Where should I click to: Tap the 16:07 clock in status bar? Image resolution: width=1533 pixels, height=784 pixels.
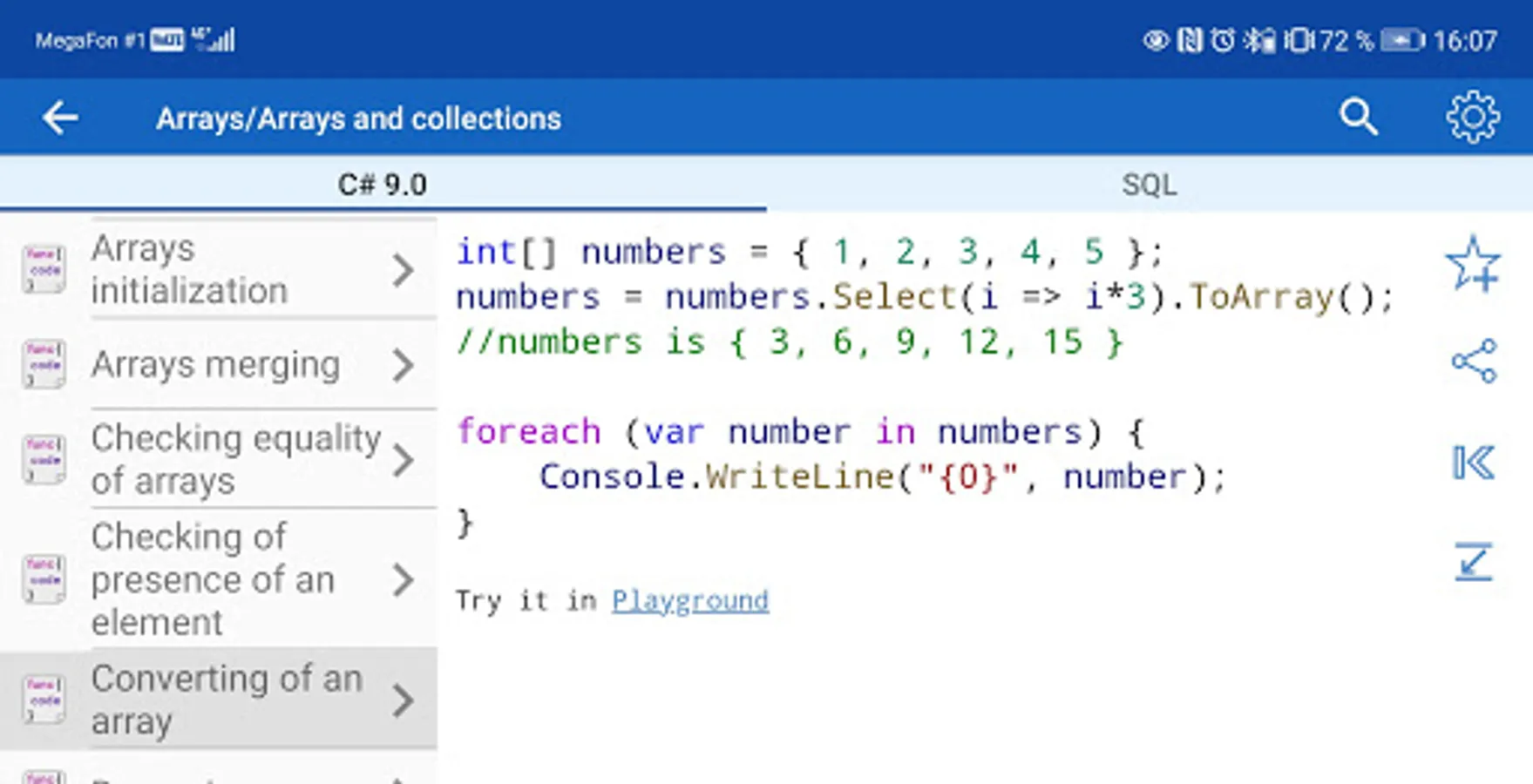(x=1465, y=40)
